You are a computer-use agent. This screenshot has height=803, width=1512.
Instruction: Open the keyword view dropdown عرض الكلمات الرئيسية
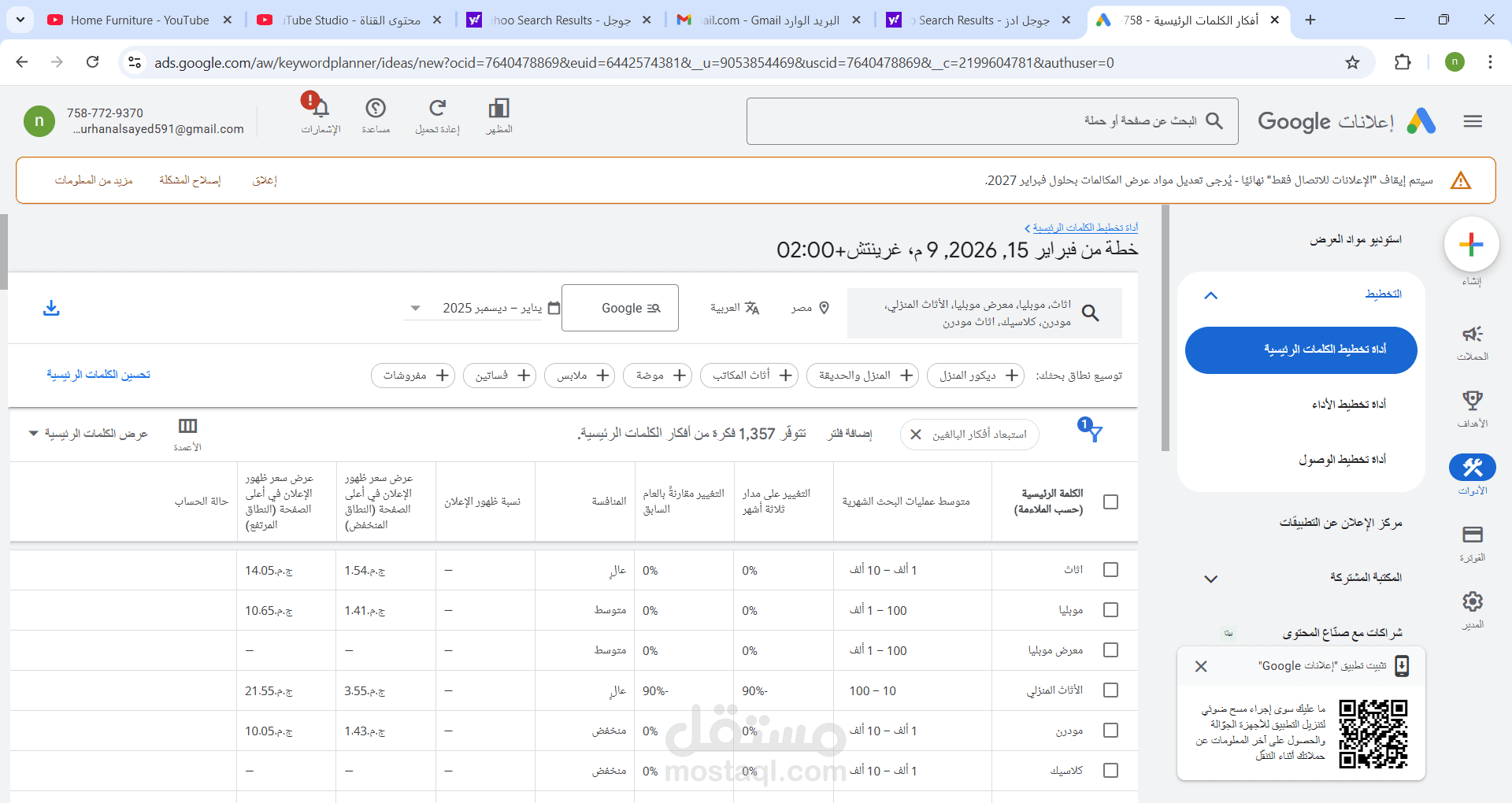coord(88,434)
